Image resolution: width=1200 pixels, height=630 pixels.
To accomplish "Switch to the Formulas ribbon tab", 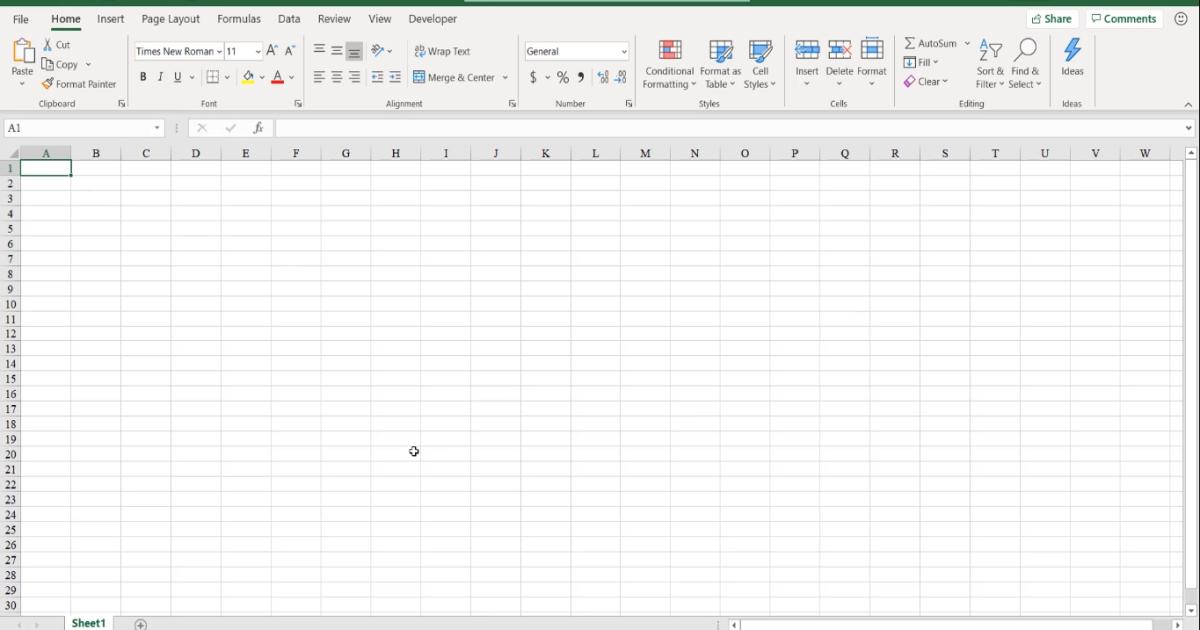I will click(239, 18).
